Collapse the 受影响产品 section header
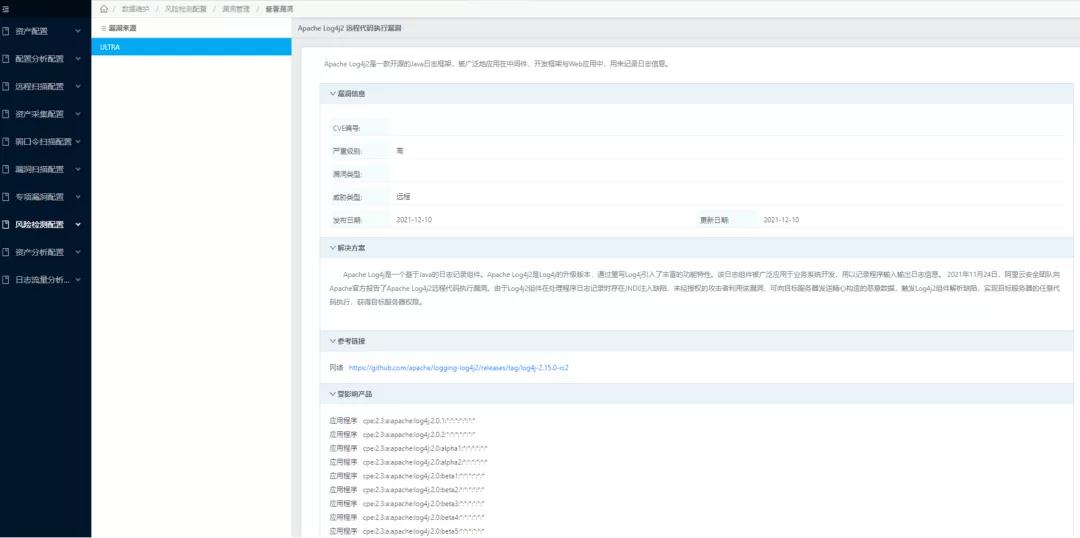Image resolution: width=1080 pixels, height=538 pixels. [x=696, y=394]
